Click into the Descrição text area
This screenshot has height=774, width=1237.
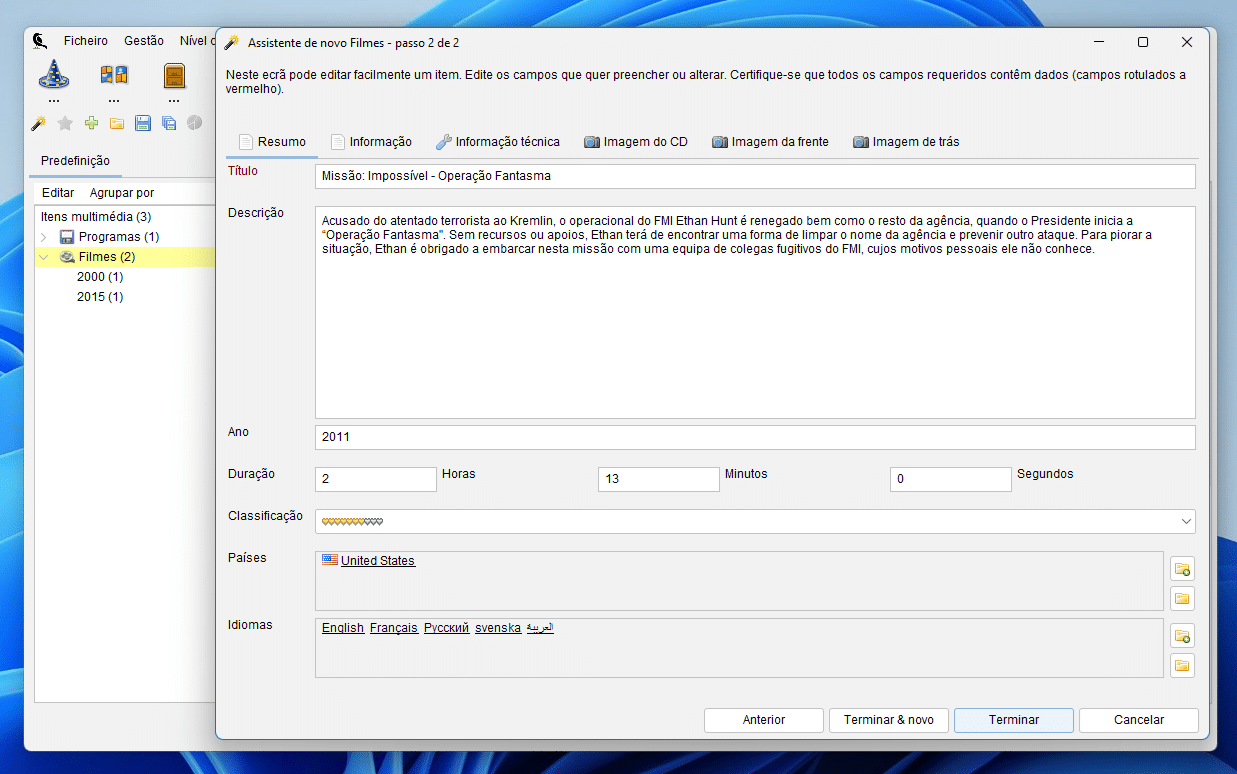[x=755, y=312]
